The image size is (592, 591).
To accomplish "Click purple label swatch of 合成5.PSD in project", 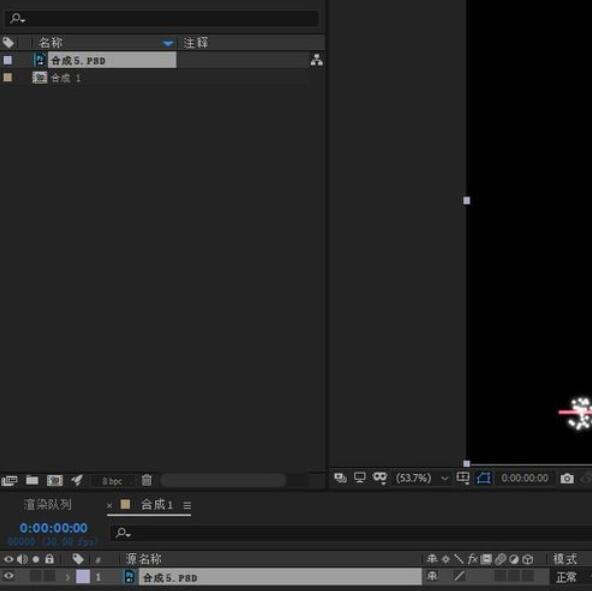I will coord(8,60).
